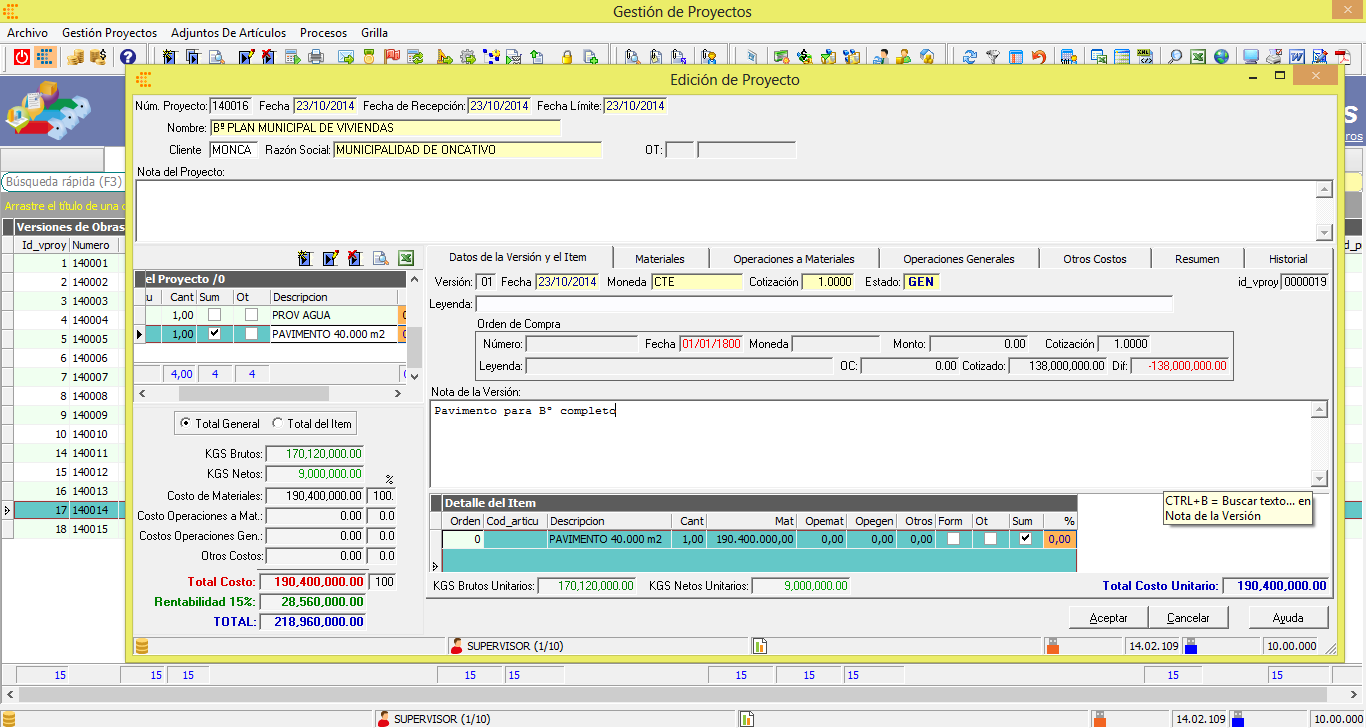Uncheck Sum checkbox in Detalle del Item row
The height and width of the screenshot is (728, 1366).
point(1025,539)
